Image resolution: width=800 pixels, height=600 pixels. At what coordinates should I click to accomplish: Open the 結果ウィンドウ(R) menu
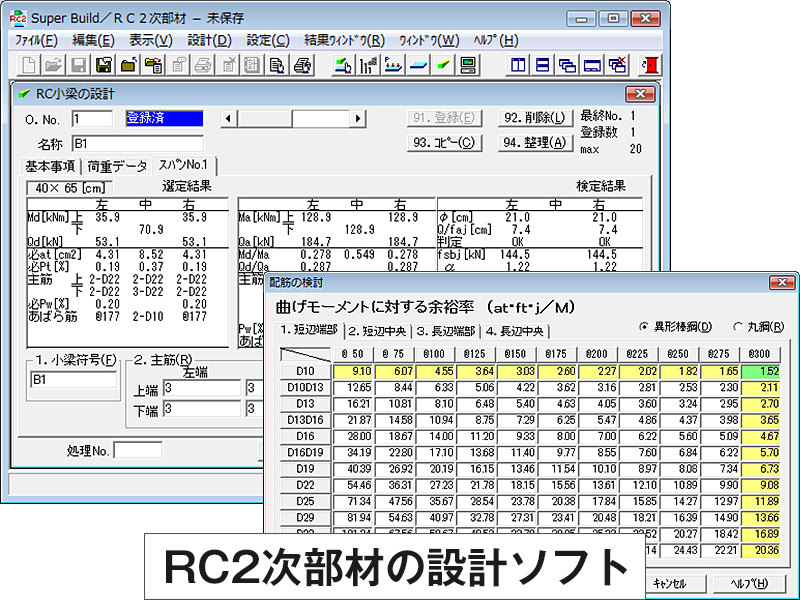344,40
